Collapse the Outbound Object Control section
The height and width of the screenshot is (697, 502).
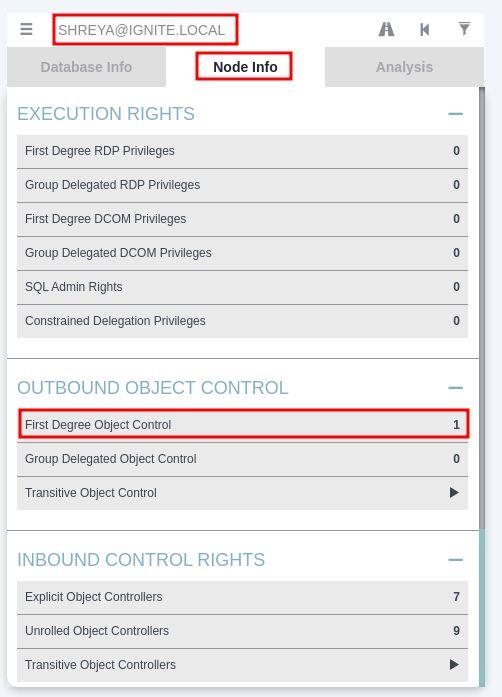click(455, 388)
